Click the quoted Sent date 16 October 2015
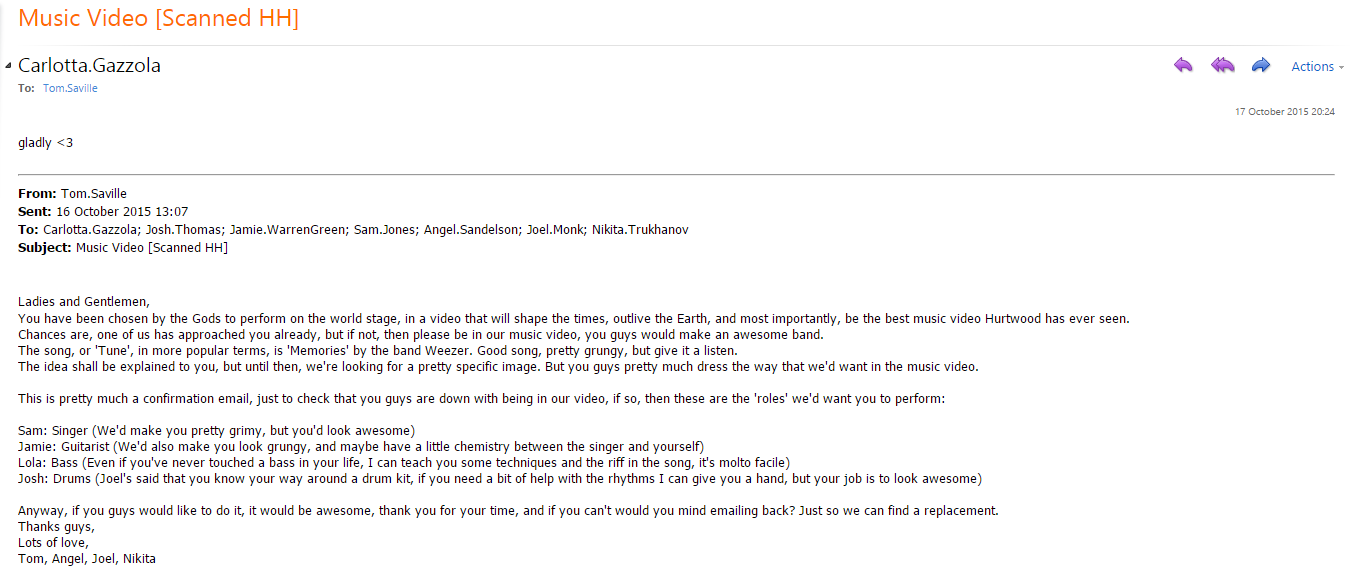 coord(102,212)
